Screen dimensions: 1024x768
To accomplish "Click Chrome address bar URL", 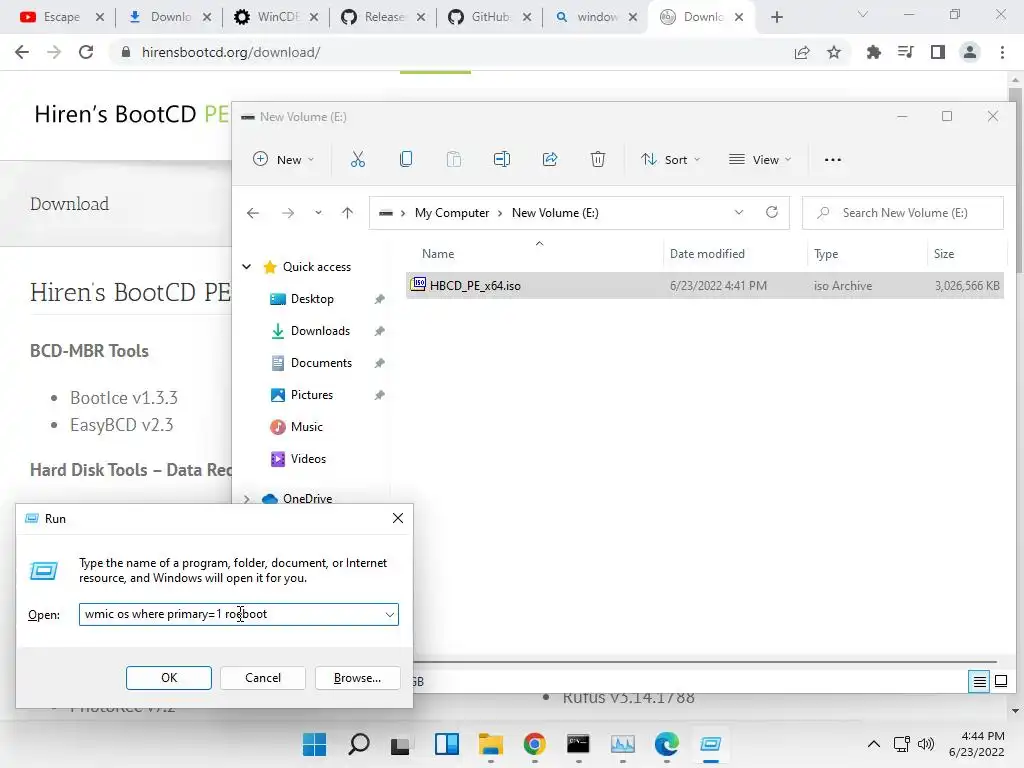I will (231, 52).
